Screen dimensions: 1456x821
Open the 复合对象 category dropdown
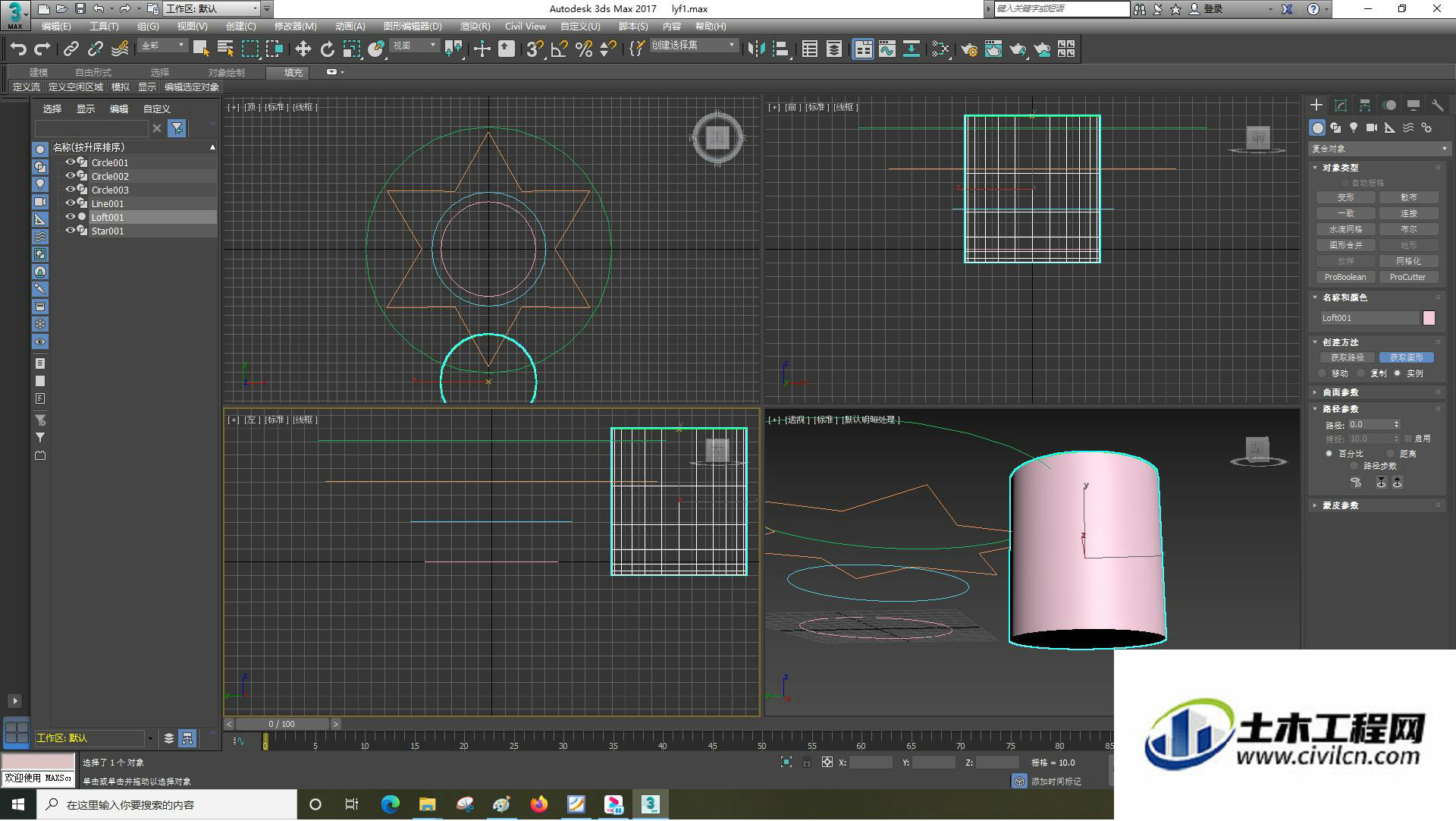click(x=1379, y=149)
